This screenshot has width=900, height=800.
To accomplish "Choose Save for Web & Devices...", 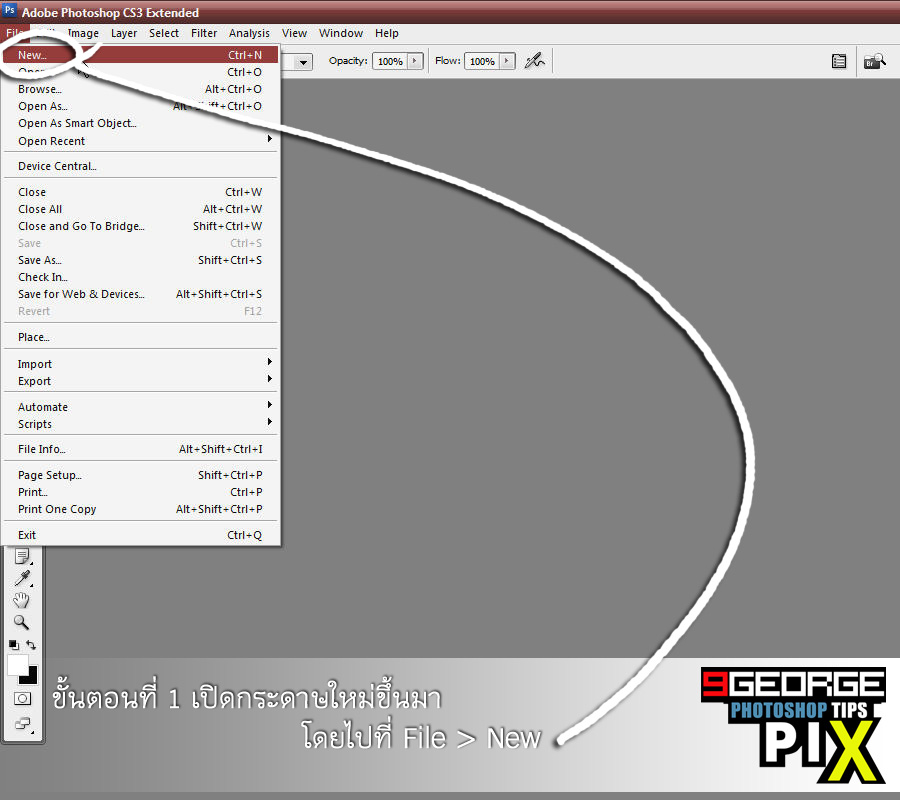I will (x=141, y=294).
